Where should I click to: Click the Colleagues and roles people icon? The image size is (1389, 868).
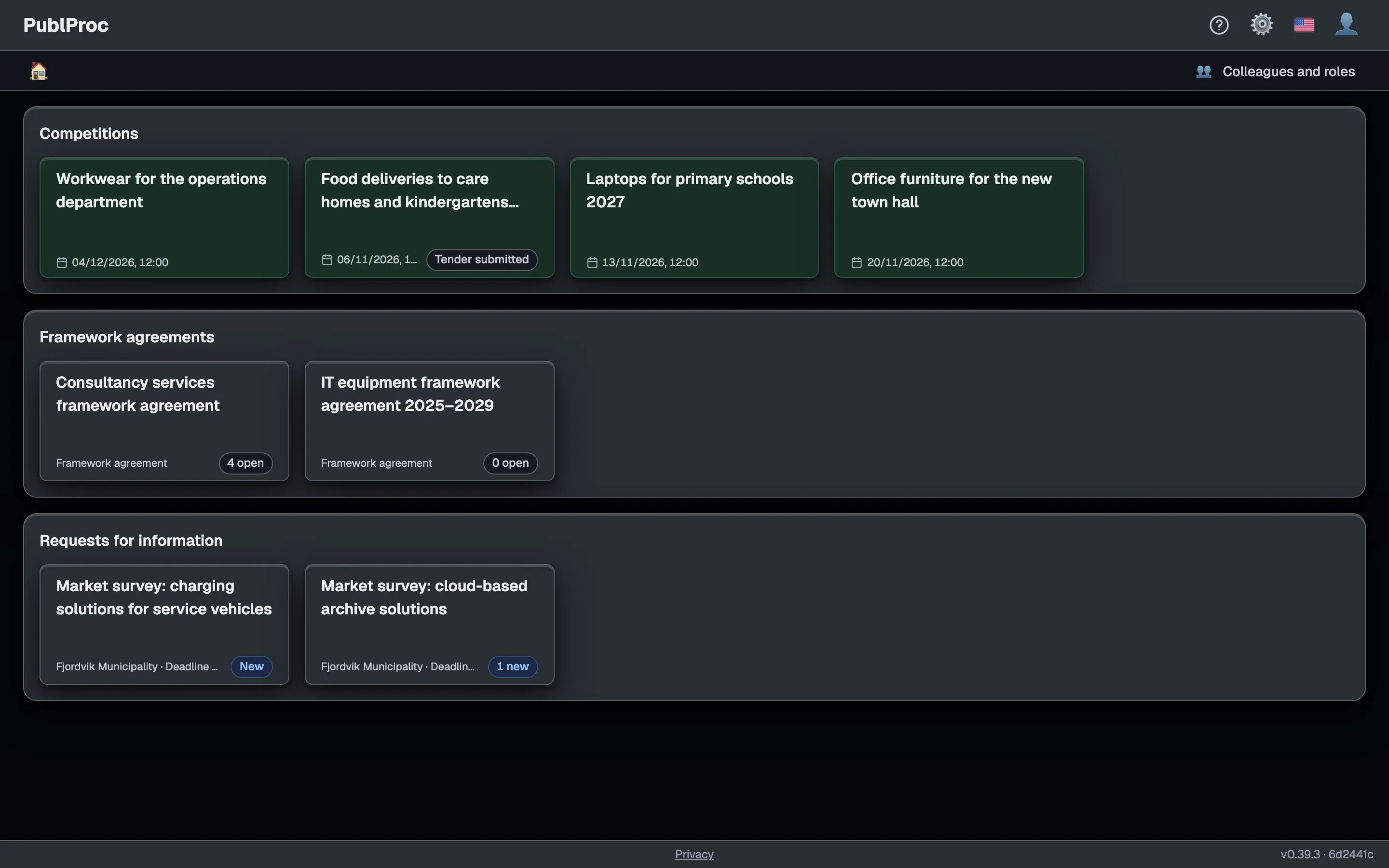(1204, 71)
